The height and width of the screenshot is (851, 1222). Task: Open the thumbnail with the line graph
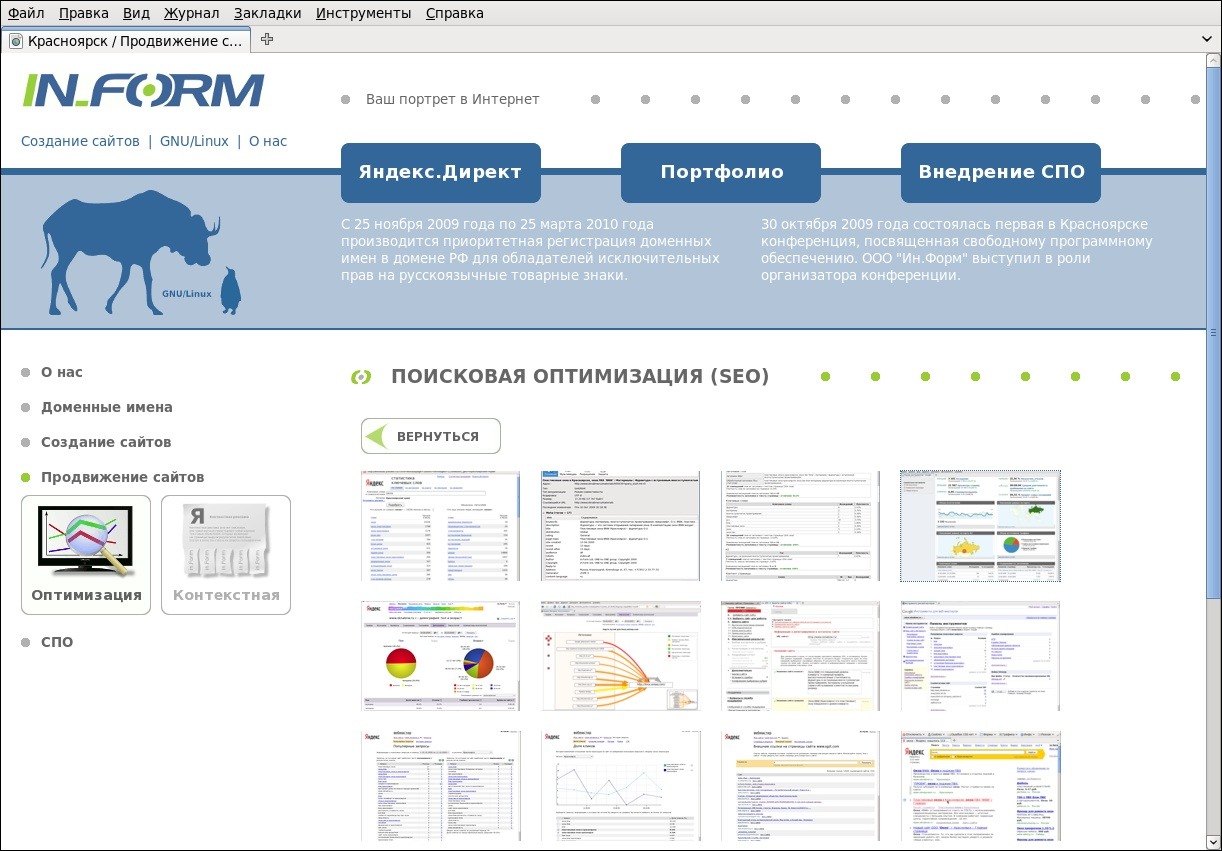(x=620, y=786)
